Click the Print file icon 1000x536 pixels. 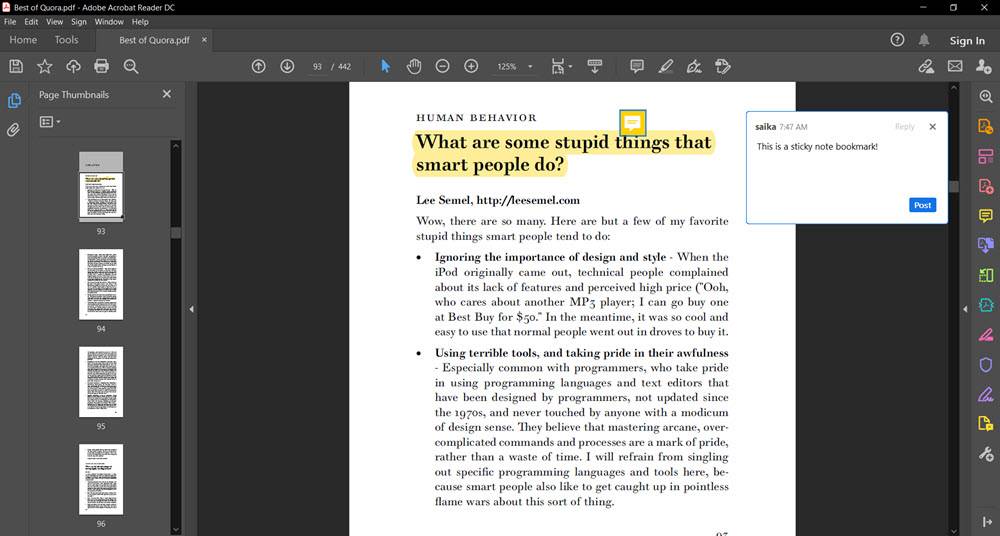(101, 66)
